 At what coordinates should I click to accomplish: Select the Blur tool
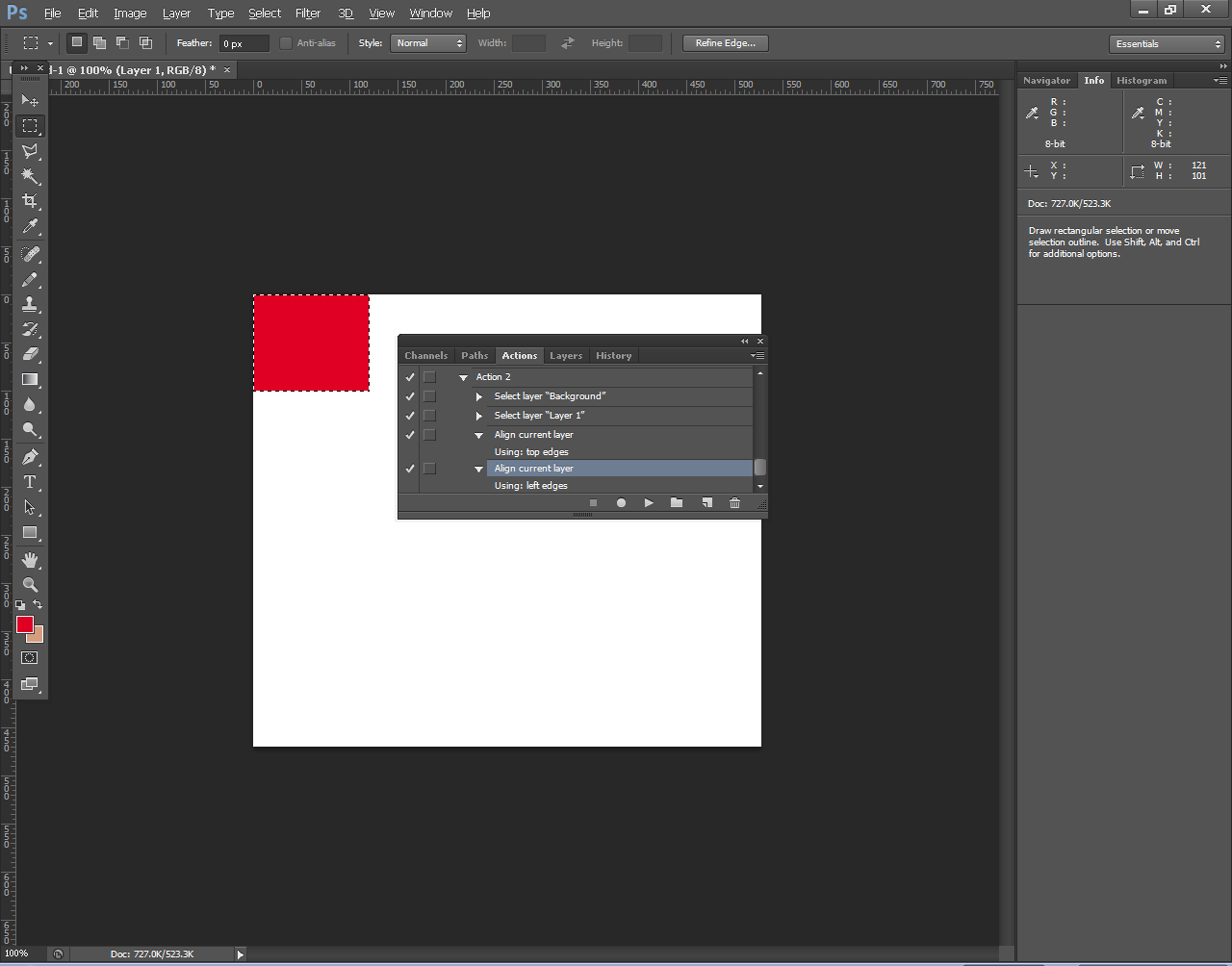[x=30, y=404]
